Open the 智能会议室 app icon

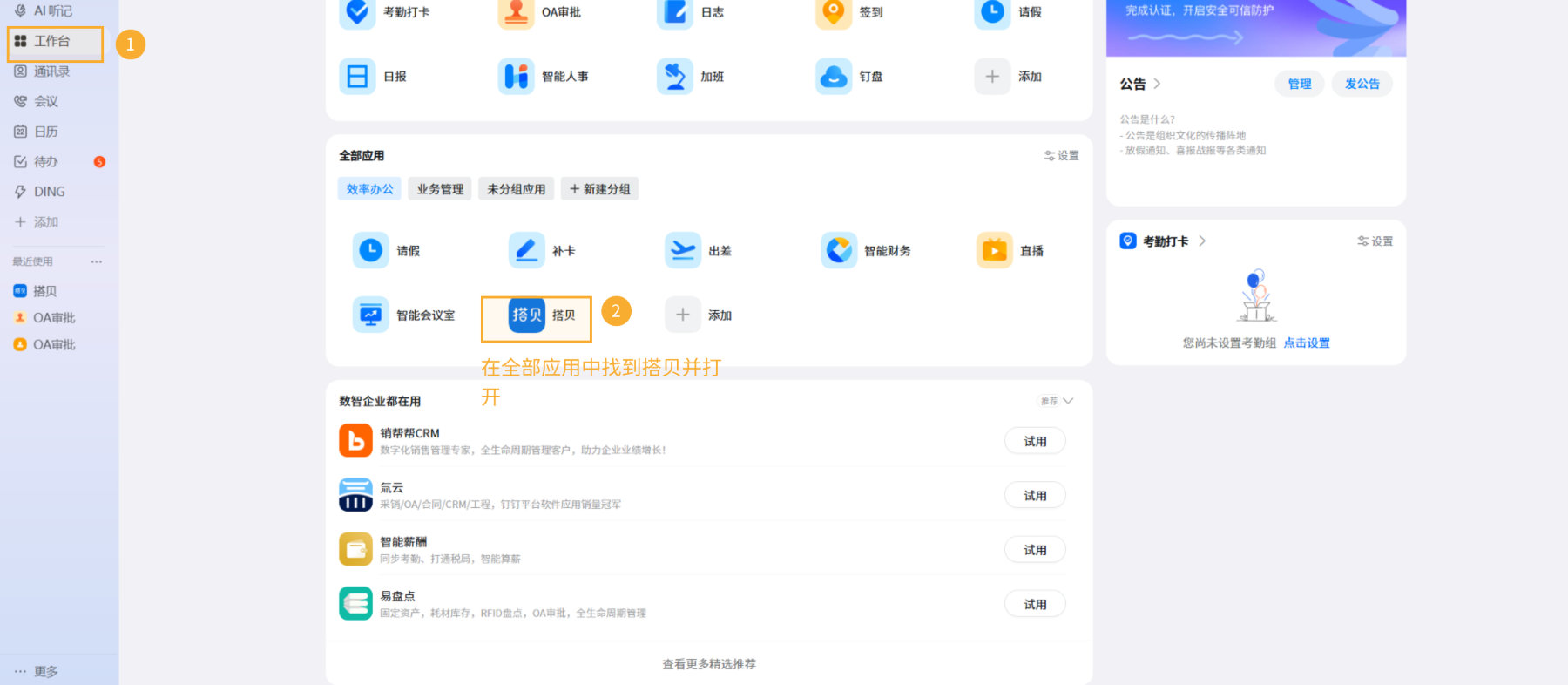[371, 315]
